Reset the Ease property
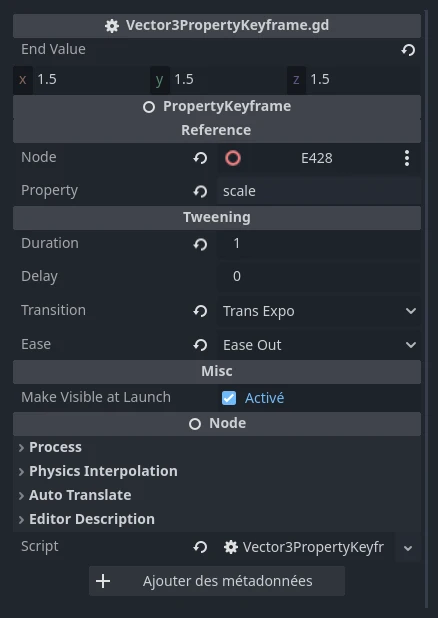Screen dimensions: 438x618 coord(200,345)
